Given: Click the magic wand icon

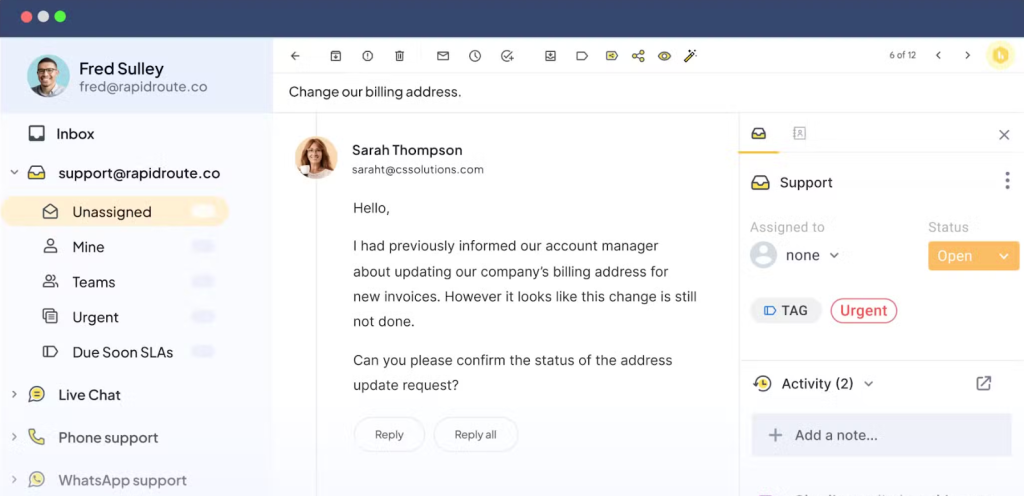Looking at the screenshot, I should point(690,56).
